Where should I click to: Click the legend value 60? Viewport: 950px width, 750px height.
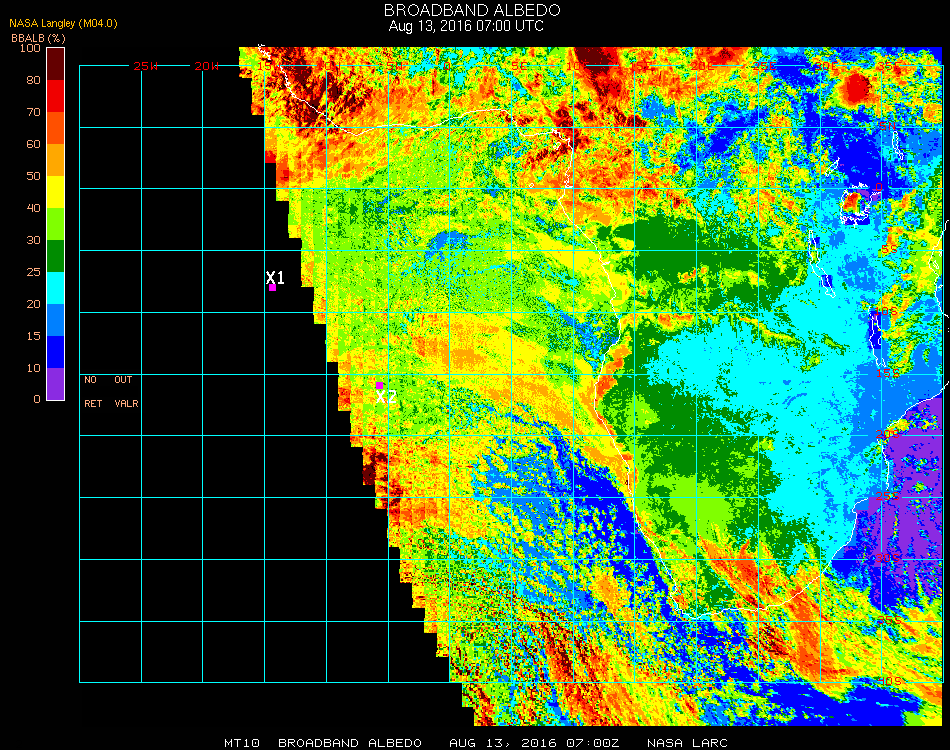(33, 144)
